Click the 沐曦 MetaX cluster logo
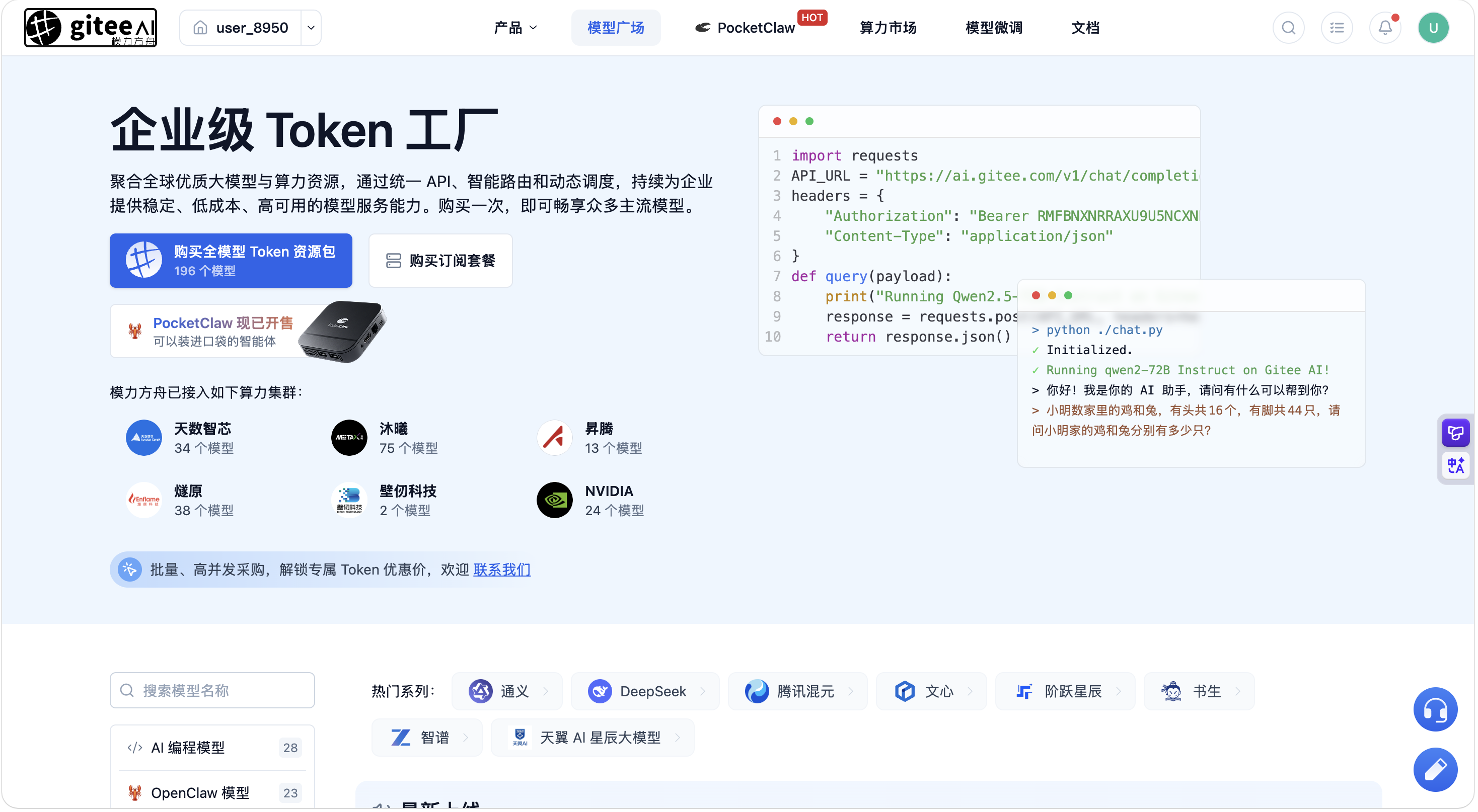Viewport: 1478px width, 812px height. 349,438
